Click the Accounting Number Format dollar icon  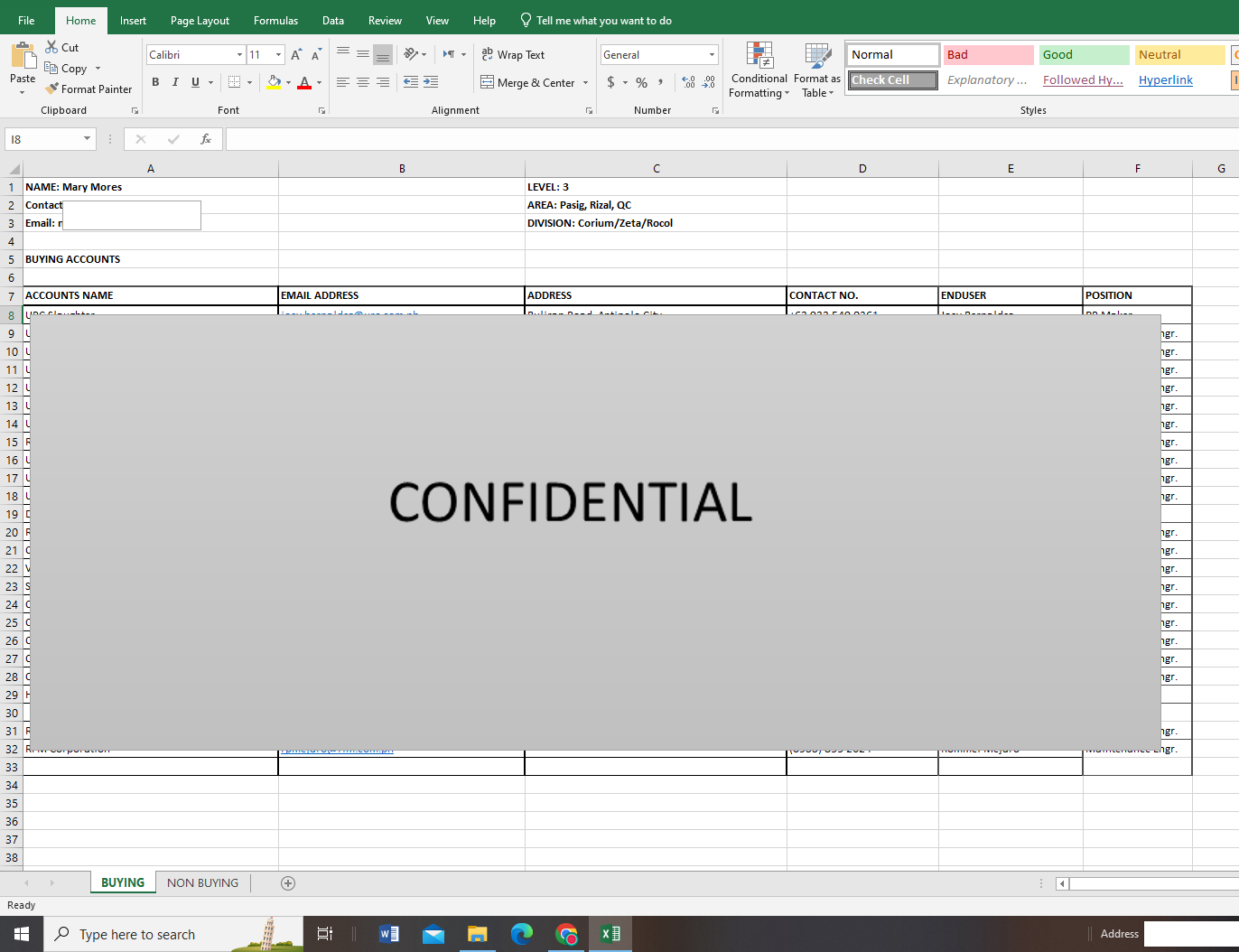pos(611,82)
